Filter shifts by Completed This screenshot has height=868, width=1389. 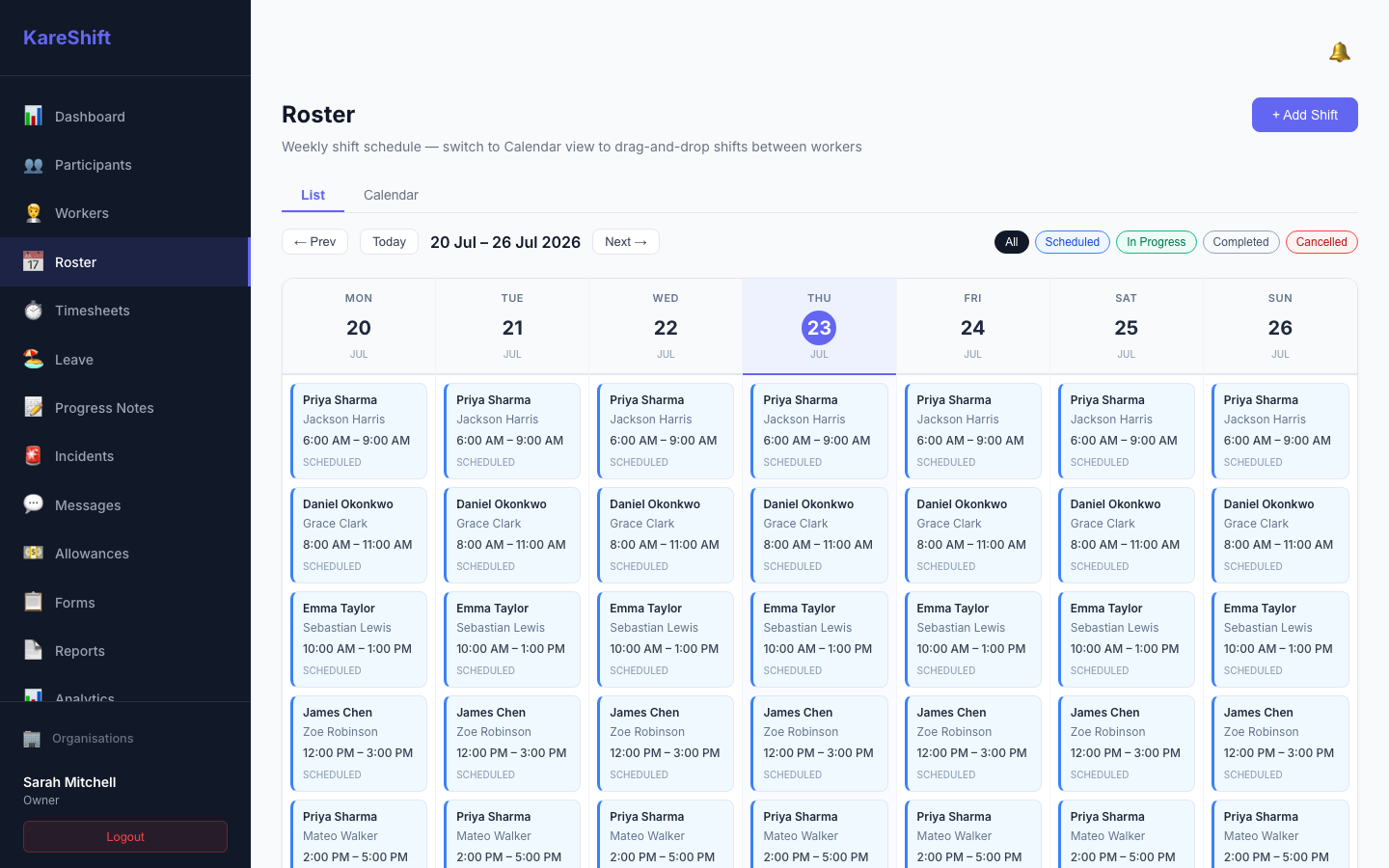[x=1240, y=242]
